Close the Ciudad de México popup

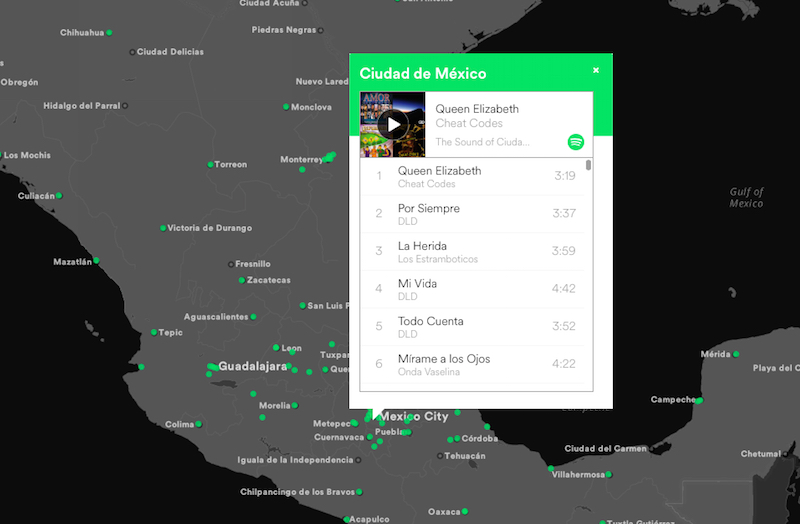coord(596,70)
